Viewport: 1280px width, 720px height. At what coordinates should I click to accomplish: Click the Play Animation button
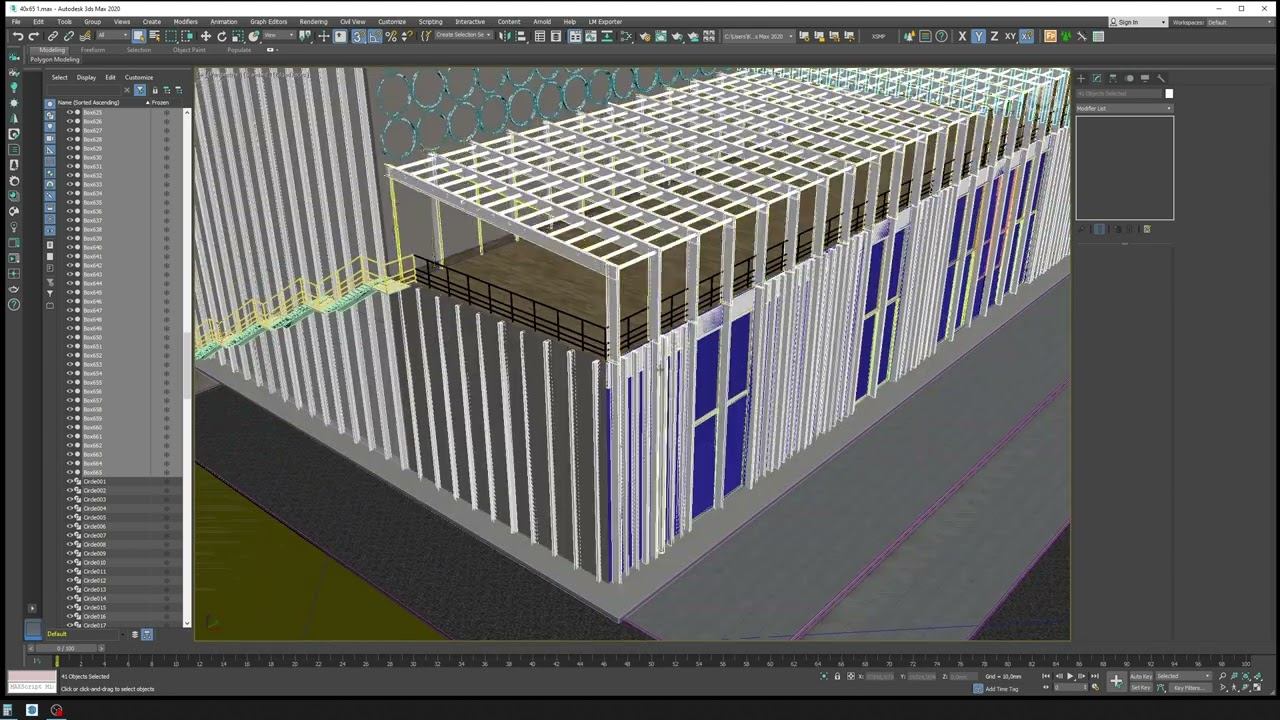pyautogui.click(x=1070, y=676)
